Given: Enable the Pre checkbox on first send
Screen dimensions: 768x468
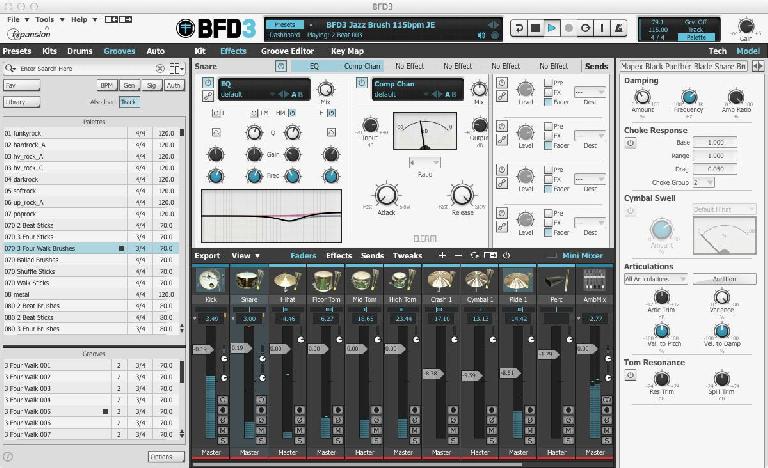Looking at the screenshot, I should click(549, 83).
